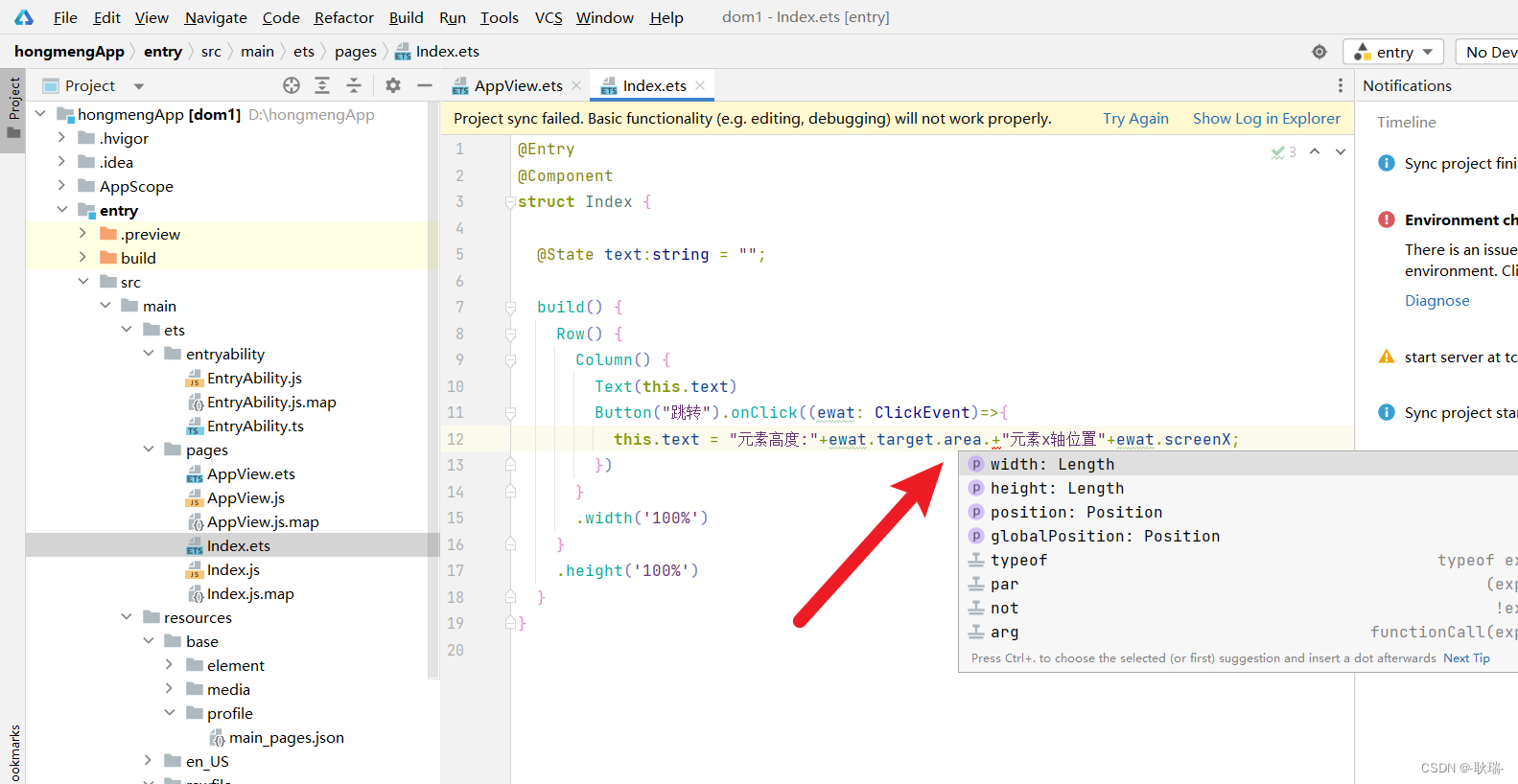Click fold marker at build() line
Screen dimensions: 1518x784
[510, 308]
